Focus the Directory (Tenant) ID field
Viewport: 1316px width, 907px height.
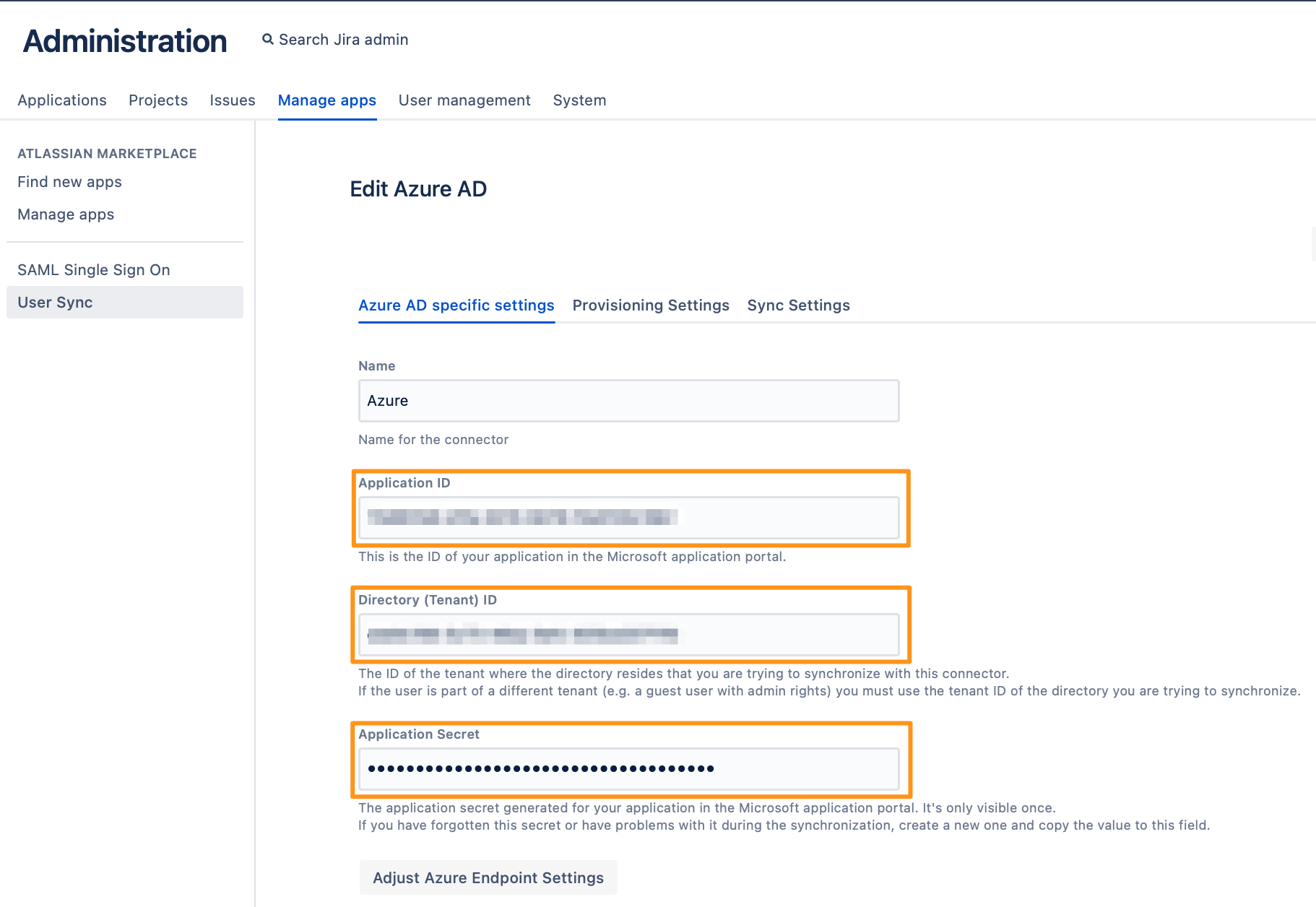(628, 635)
